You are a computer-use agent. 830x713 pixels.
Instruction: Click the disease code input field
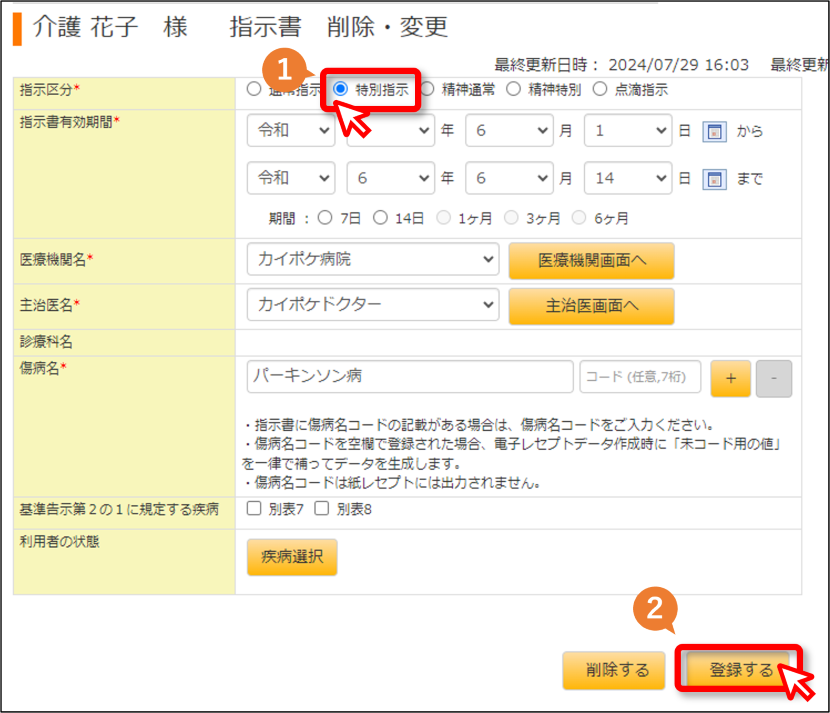point(640,377)
